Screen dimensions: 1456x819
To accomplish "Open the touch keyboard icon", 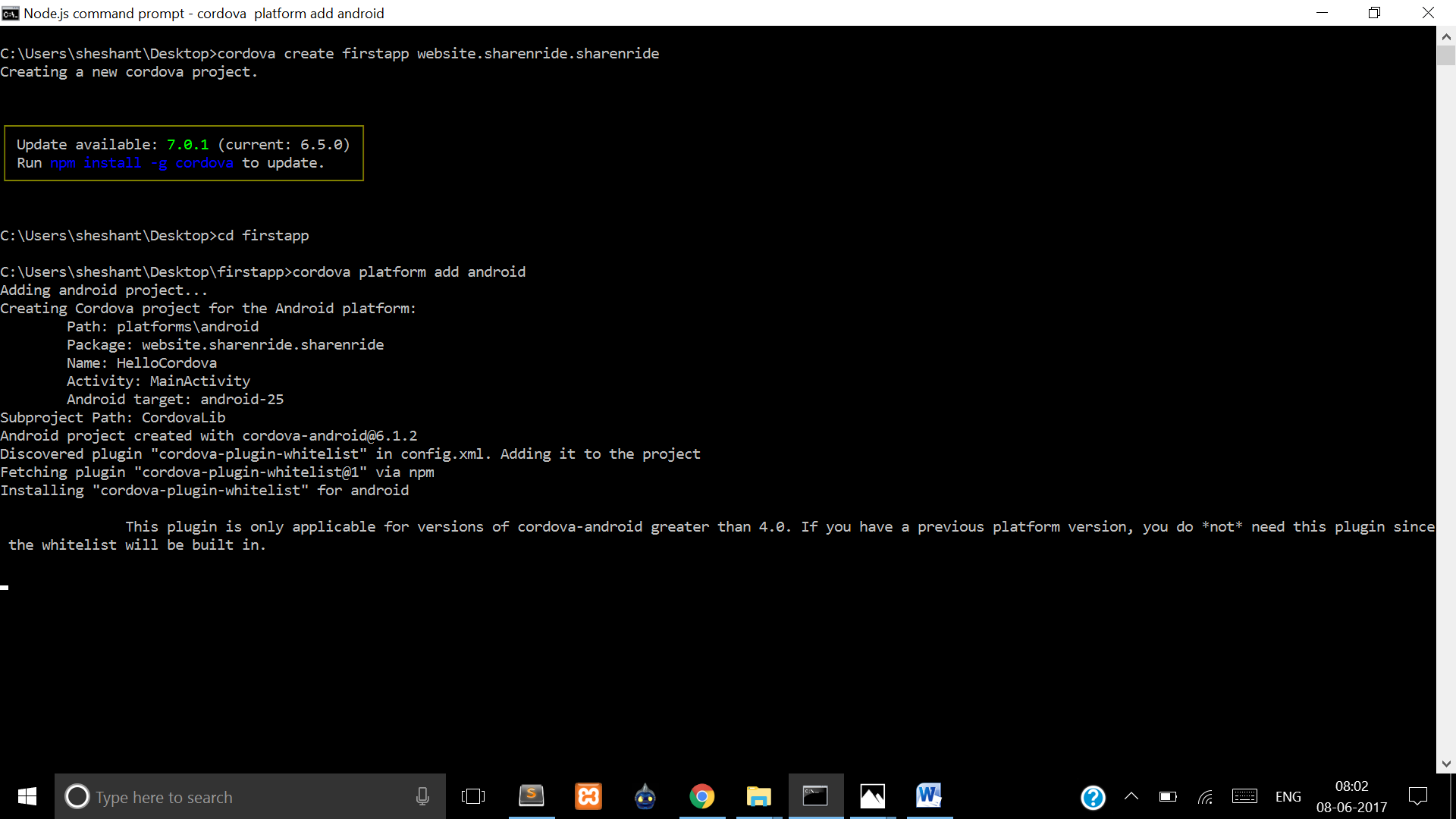I will coord(1244,796).
